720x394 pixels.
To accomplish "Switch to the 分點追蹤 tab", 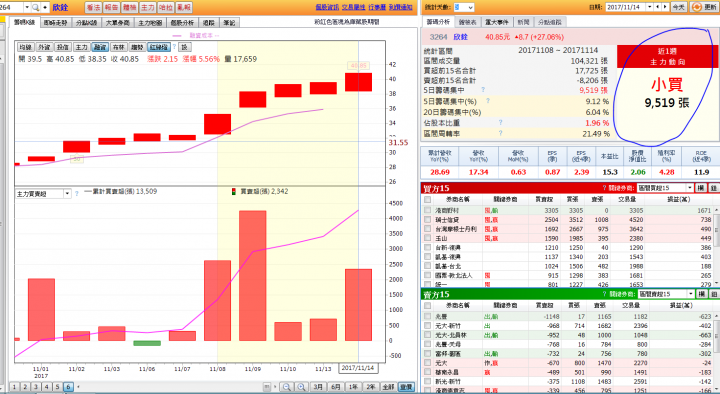I will (550, 22).
